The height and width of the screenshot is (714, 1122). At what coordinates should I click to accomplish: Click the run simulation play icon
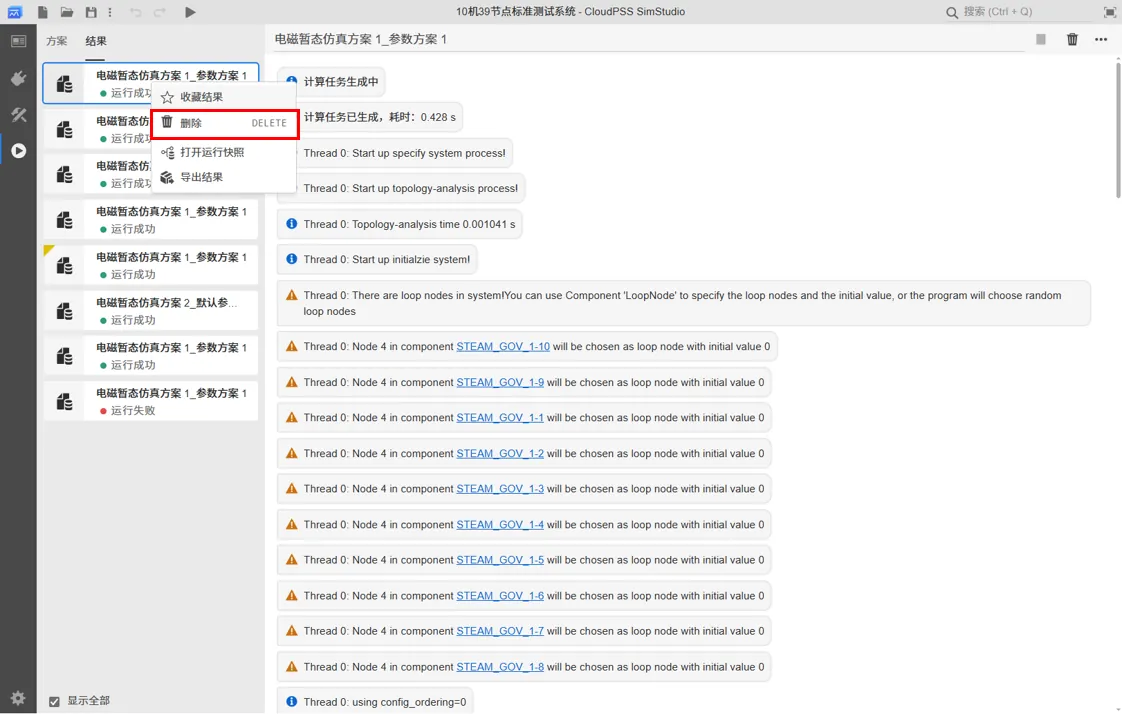[x=190, y=12]
